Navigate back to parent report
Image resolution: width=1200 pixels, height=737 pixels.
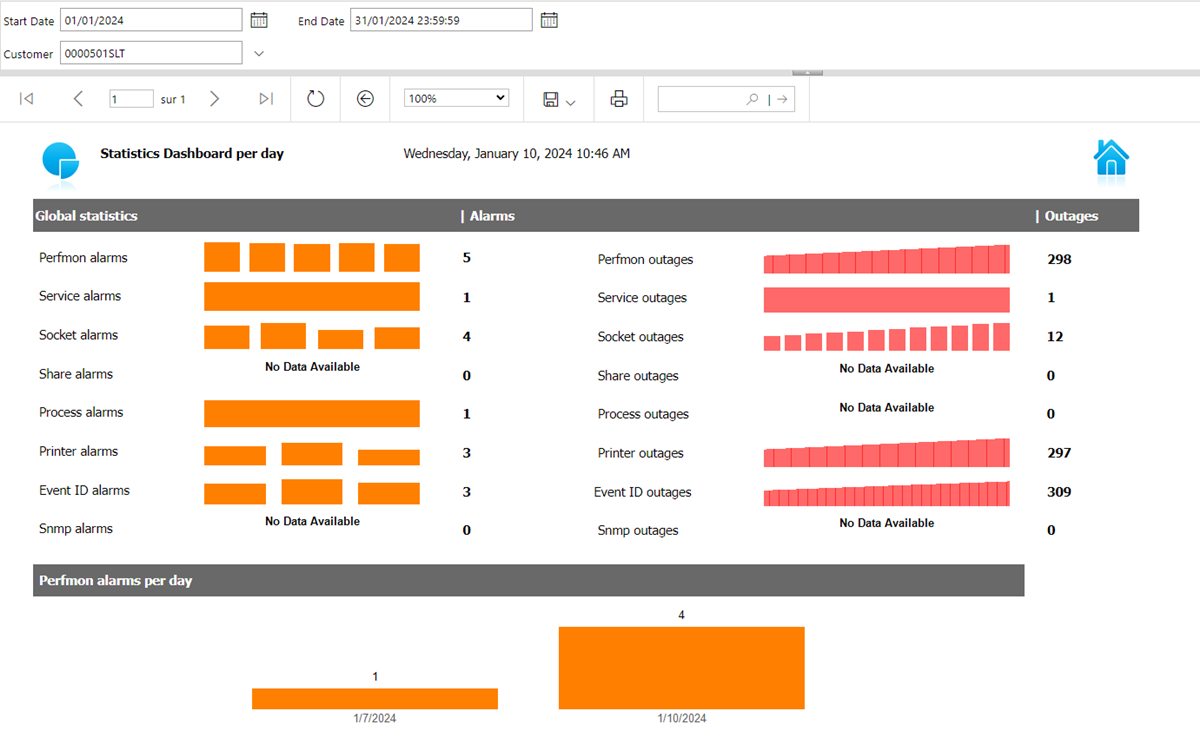coord(365,99)
